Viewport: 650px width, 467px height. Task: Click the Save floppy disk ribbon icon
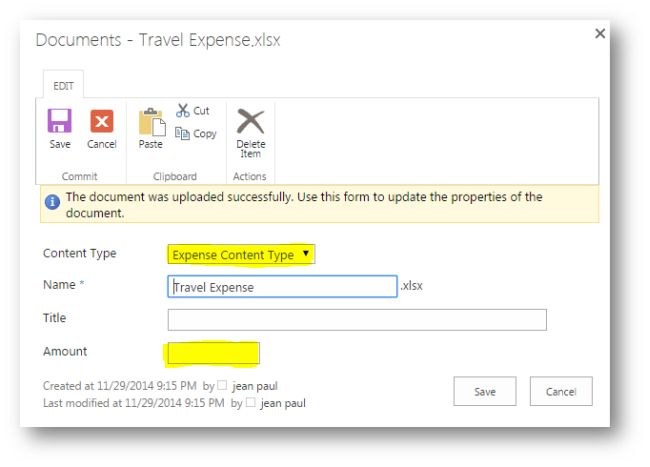point(60,121)
